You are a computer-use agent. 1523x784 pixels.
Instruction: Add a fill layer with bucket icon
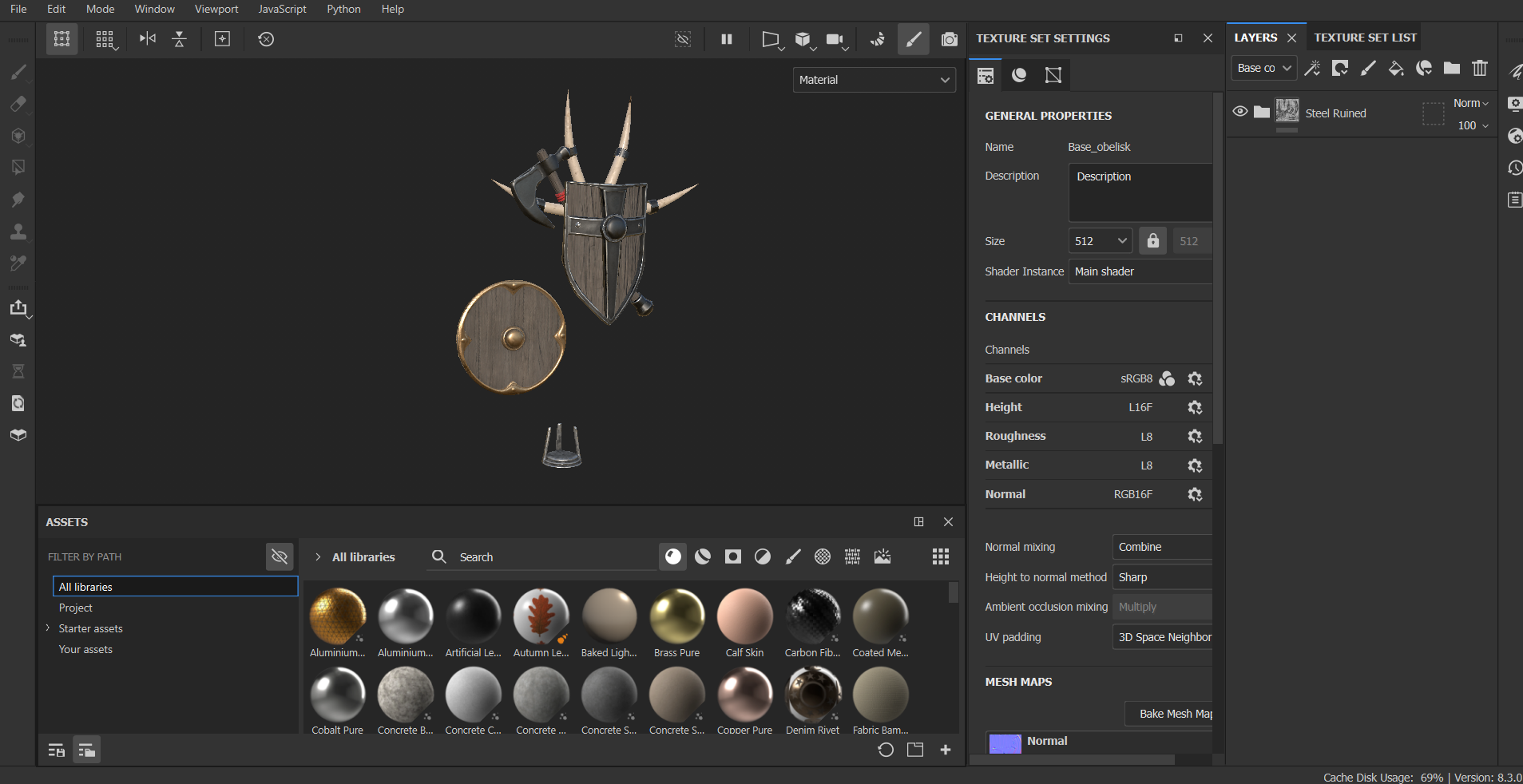1396,69
